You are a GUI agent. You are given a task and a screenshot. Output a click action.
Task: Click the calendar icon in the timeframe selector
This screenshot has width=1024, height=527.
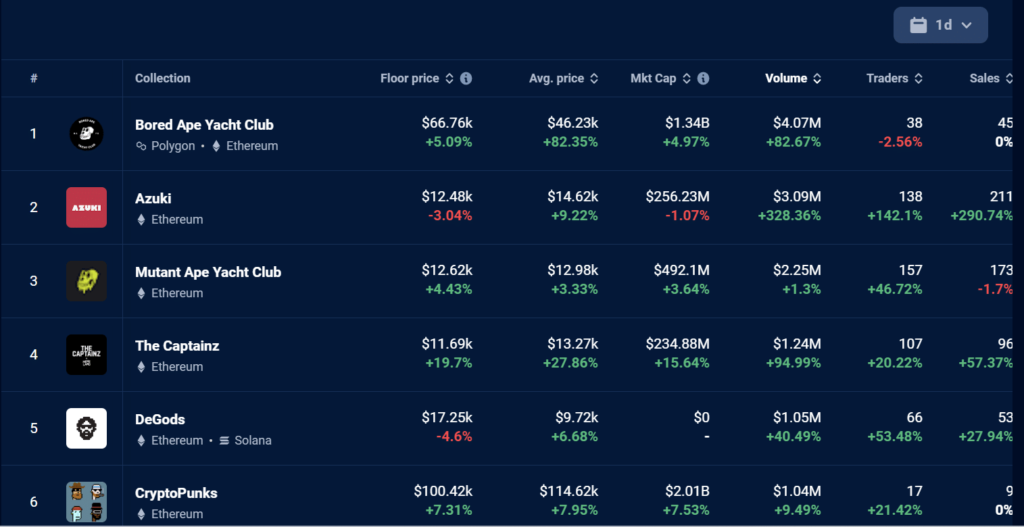click(918, 25)
